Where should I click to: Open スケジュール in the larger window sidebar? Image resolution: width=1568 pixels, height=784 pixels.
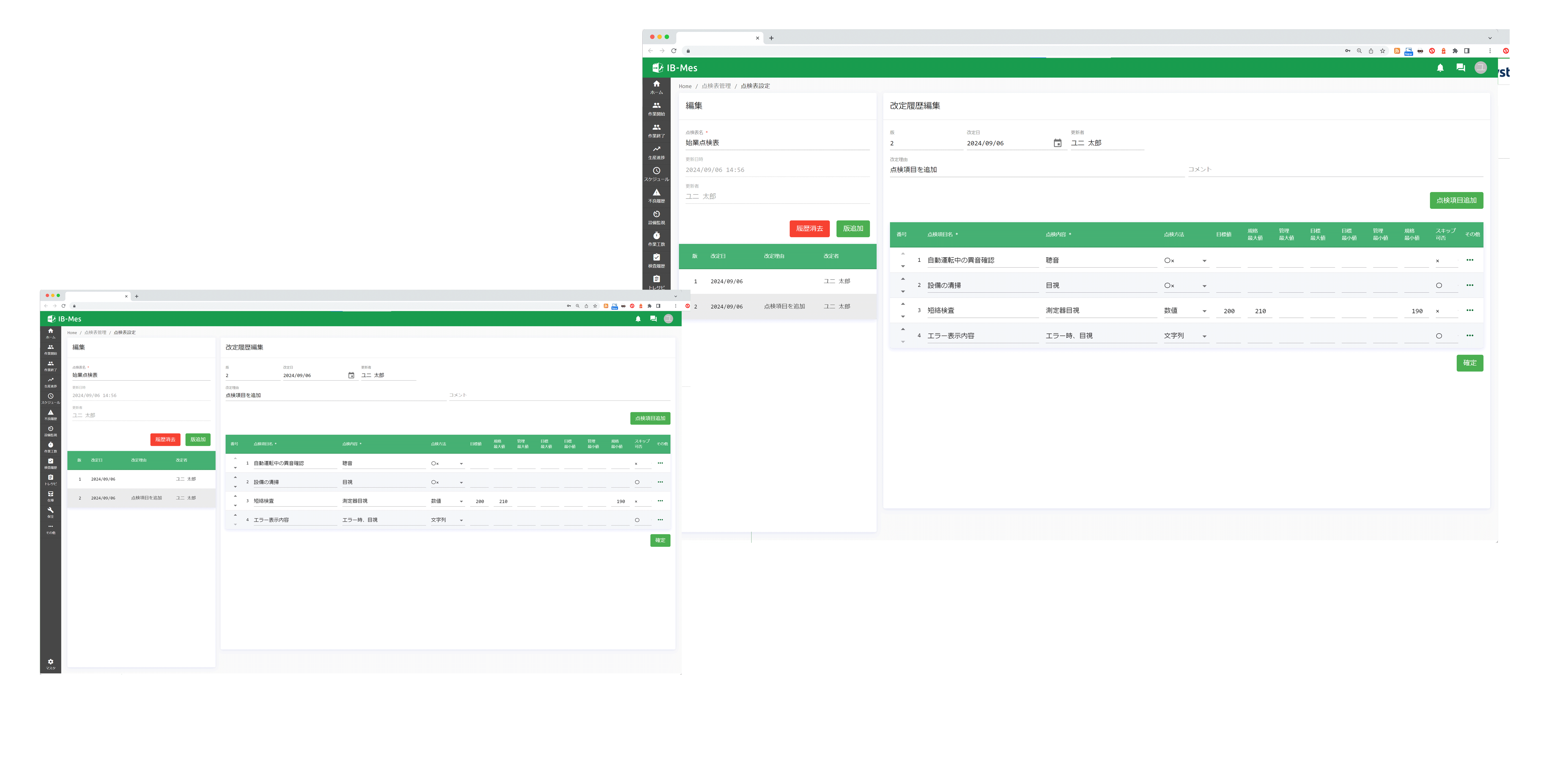(x=656, y=174)
